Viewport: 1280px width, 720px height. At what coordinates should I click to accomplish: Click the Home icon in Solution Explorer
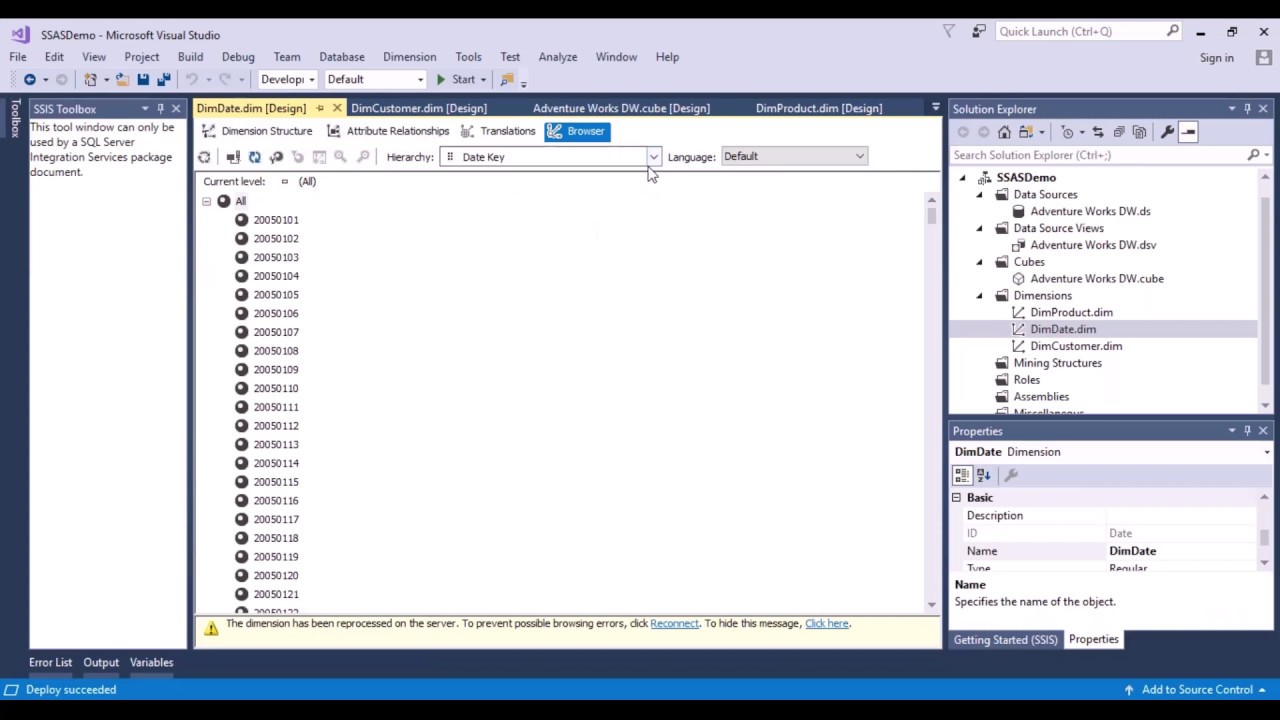(x=1004, y=132)
